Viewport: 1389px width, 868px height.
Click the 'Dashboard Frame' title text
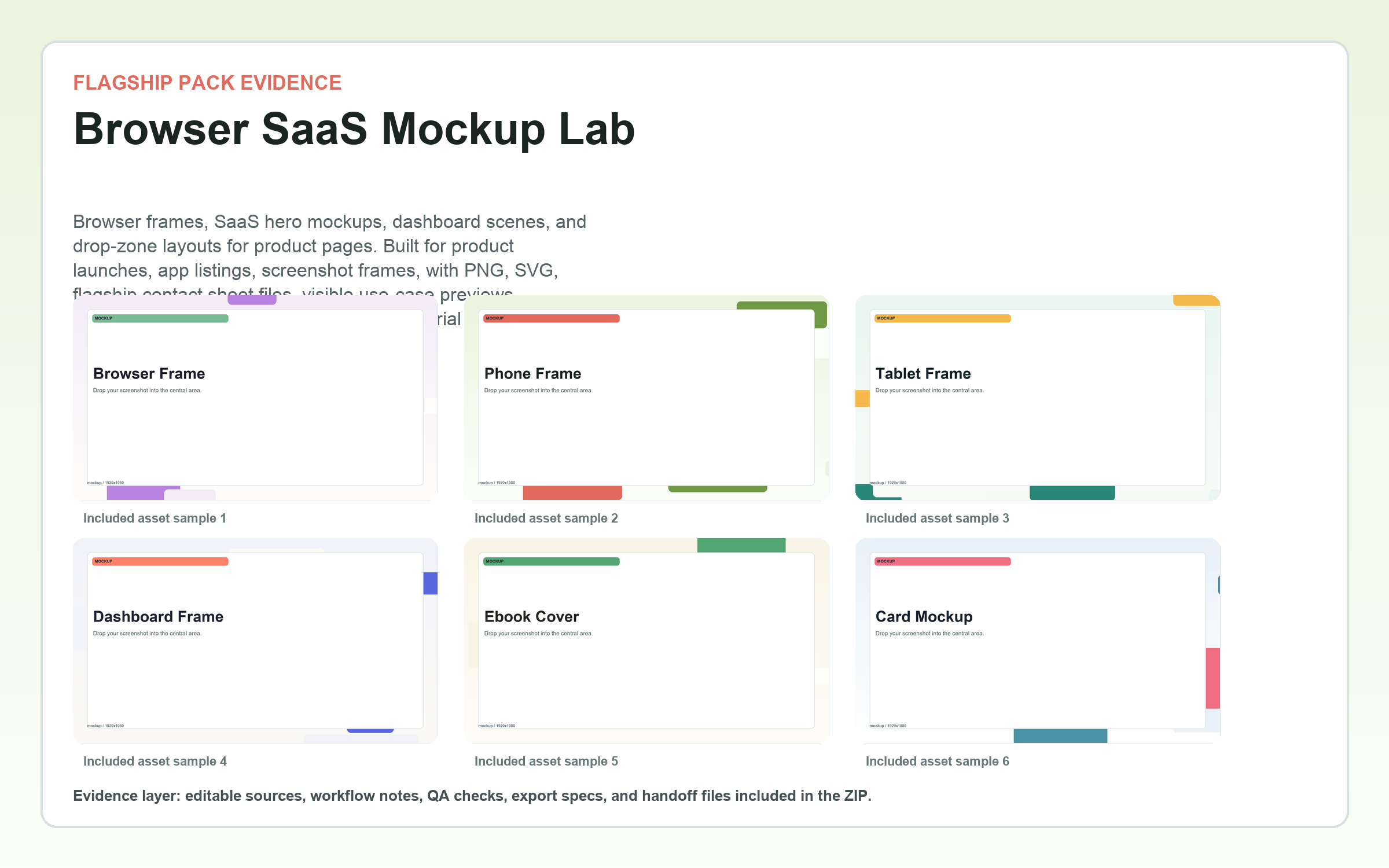159,617
